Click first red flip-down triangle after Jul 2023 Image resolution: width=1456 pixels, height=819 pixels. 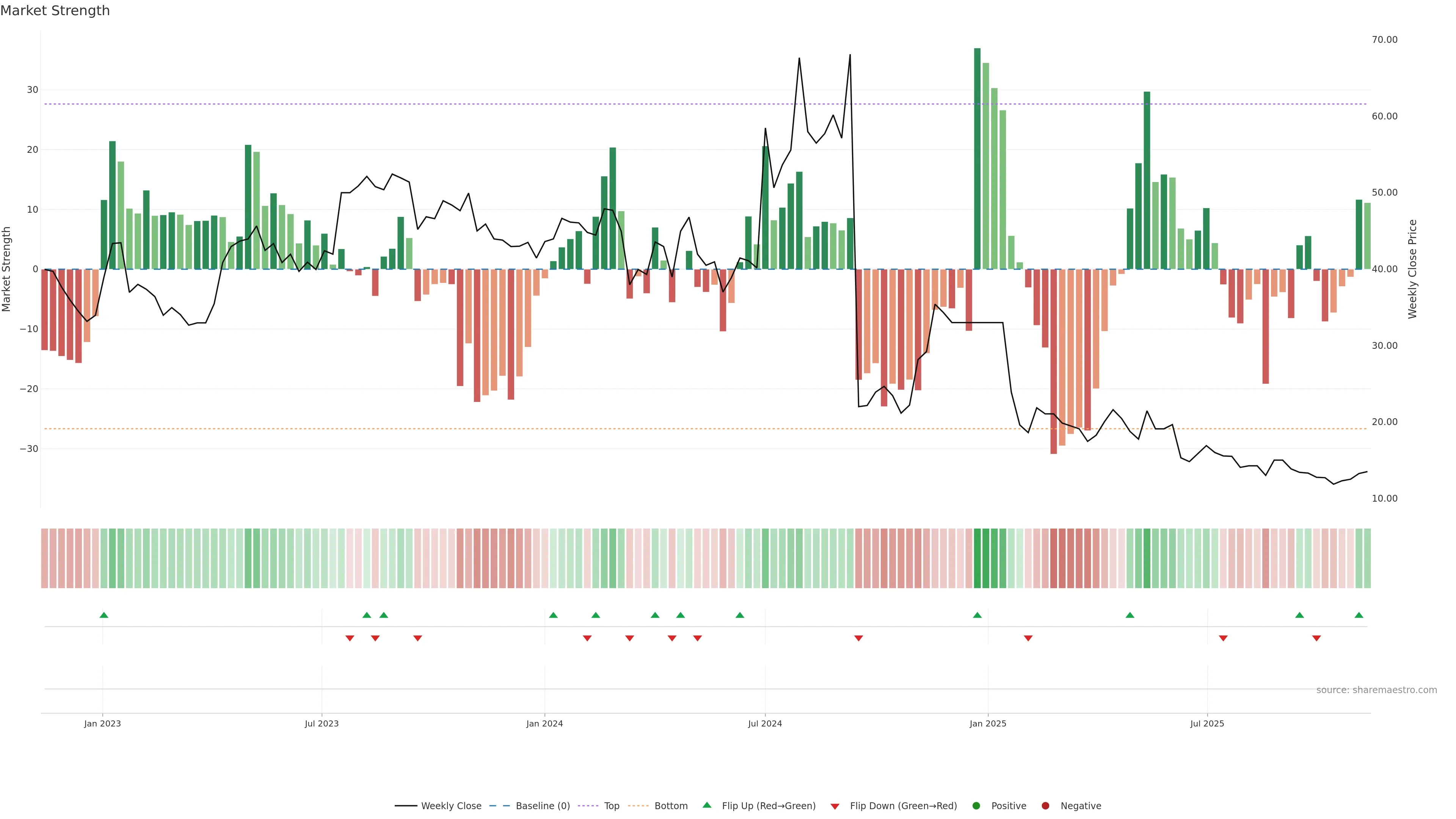point(350,638)
